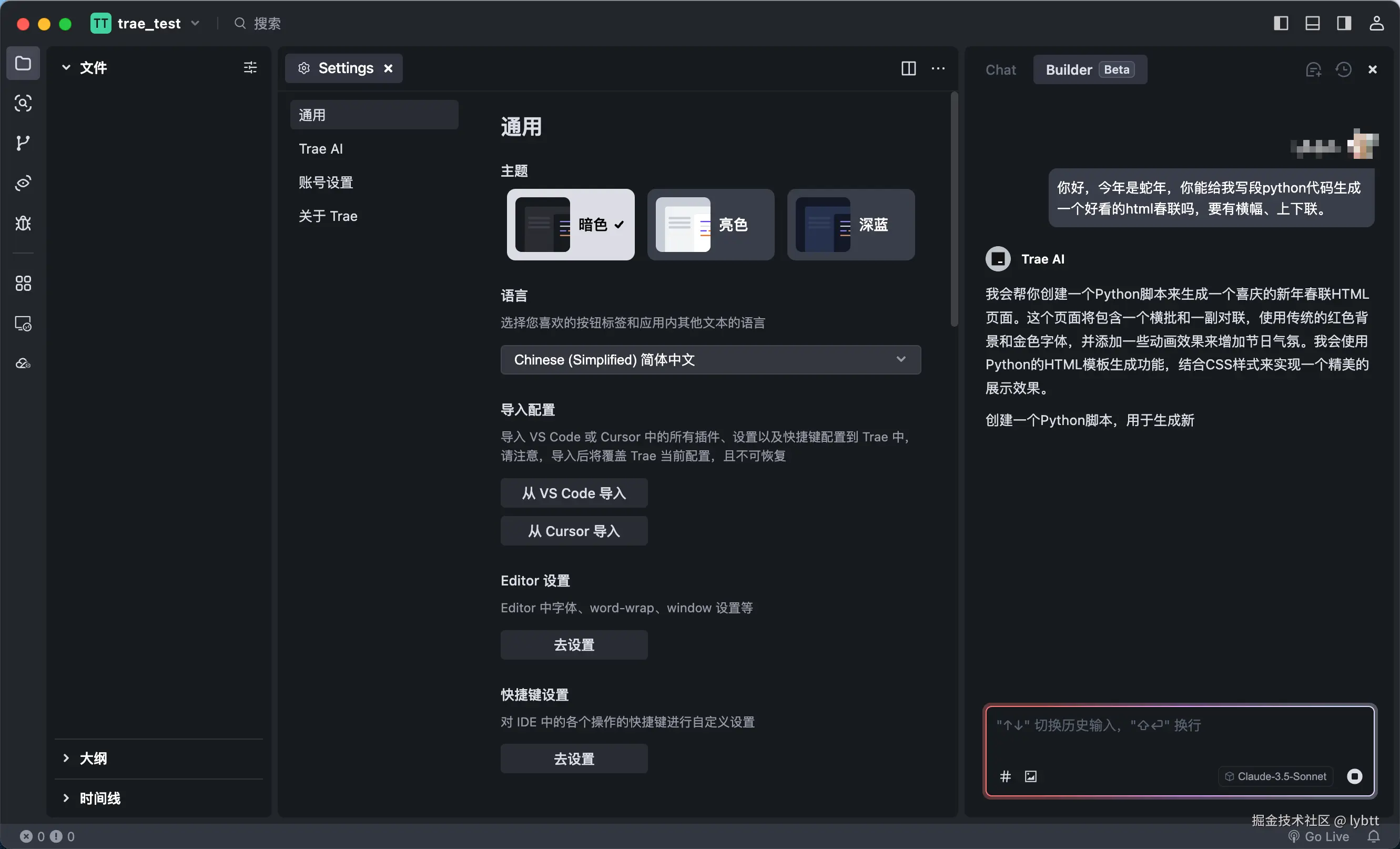Stop generation with the stop button
This screenshot has height=849, width=1400.
click(1355, 776)
